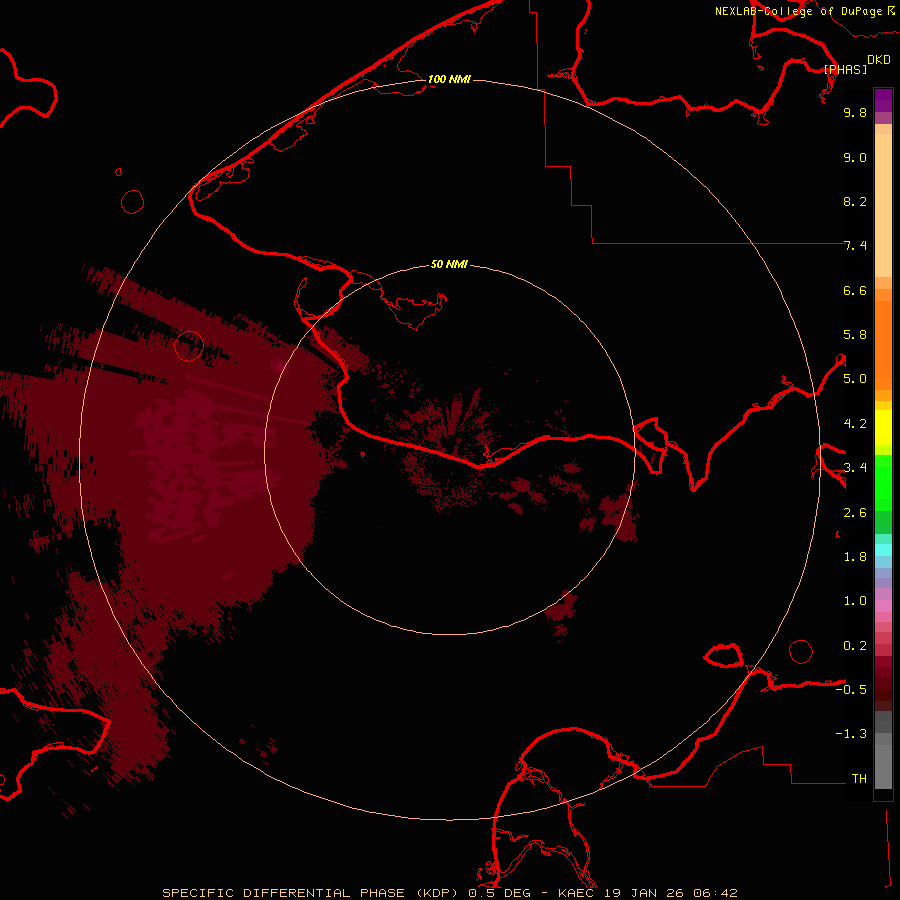Image resolution: width=900 pixels, height=900 pixels.
Task: Click the 9.8 value on color scale
Action: pyautogui.click(x=855, y=112)
